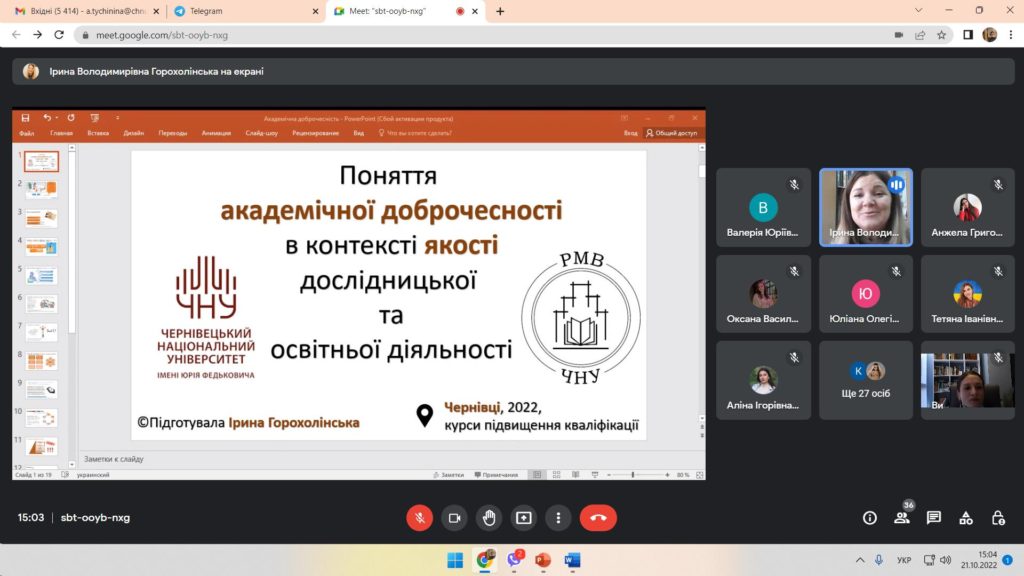Open chat with everyone
This screenshot has width=1024, height=576.
[934, 518]
